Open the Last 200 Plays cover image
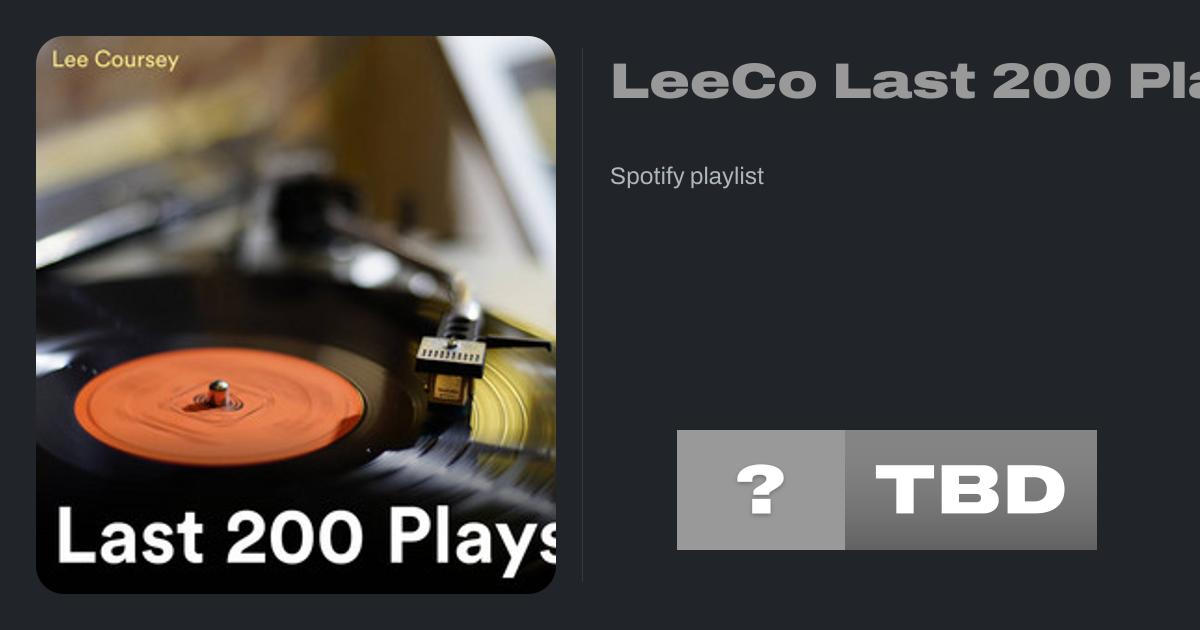1200x630 pixels. tap(296, 315)
